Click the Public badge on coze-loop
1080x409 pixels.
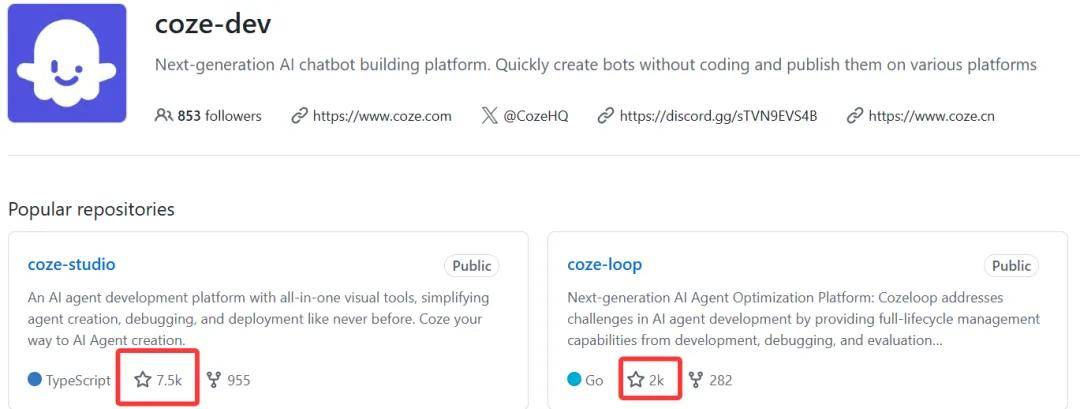[1011, 266]
